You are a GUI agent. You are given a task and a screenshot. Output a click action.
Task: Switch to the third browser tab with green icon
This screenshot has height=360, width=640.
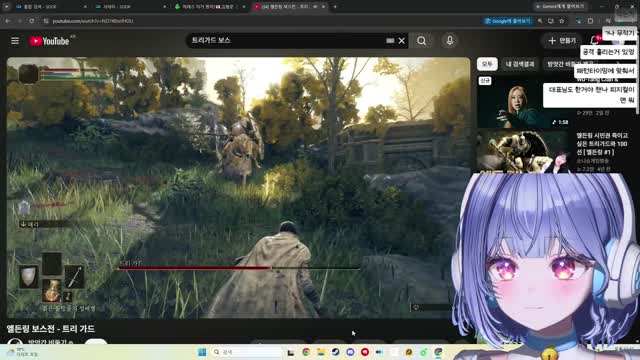click(x=210, y=7)
